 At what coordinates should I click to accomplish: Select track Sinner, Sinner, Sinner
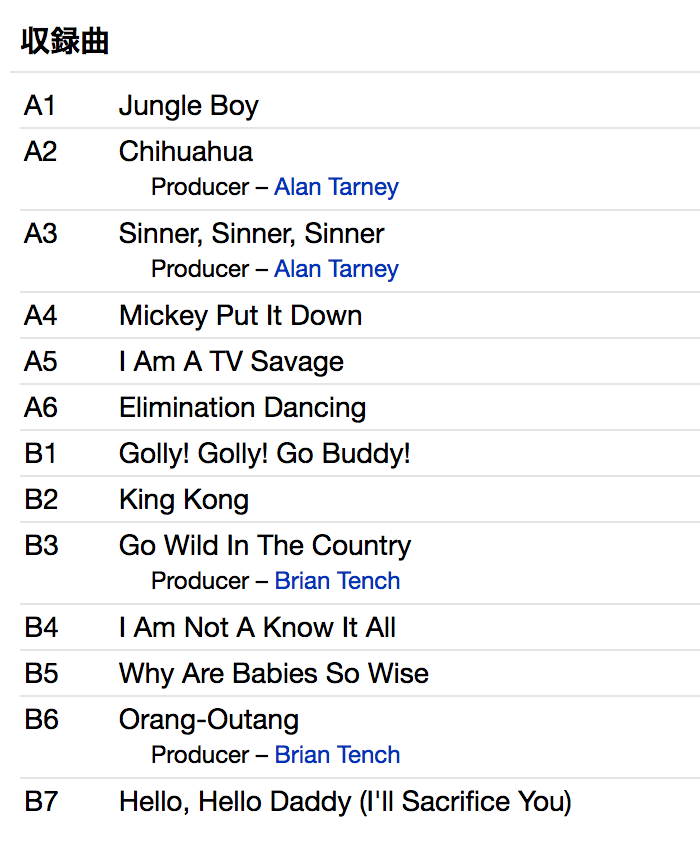pos(251,234)
